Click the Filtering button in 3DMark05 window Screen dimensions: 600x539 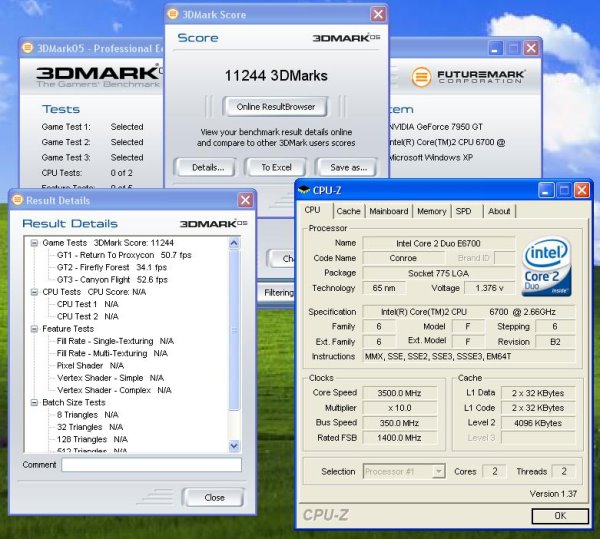click(278, 293)
